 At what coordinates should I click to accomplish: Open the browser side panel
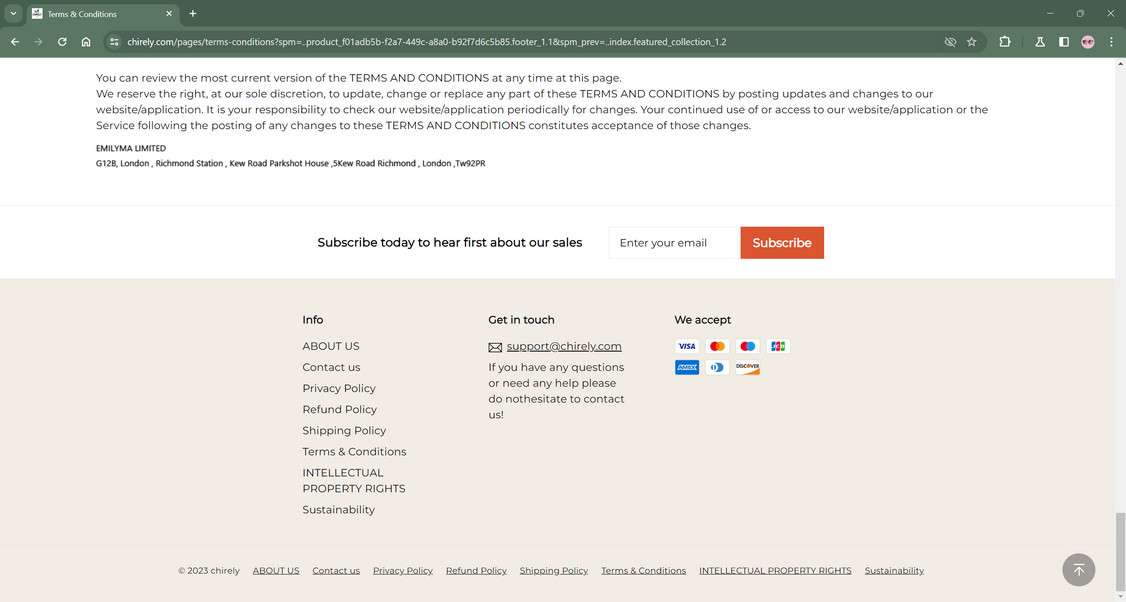tap(1063, 42)
